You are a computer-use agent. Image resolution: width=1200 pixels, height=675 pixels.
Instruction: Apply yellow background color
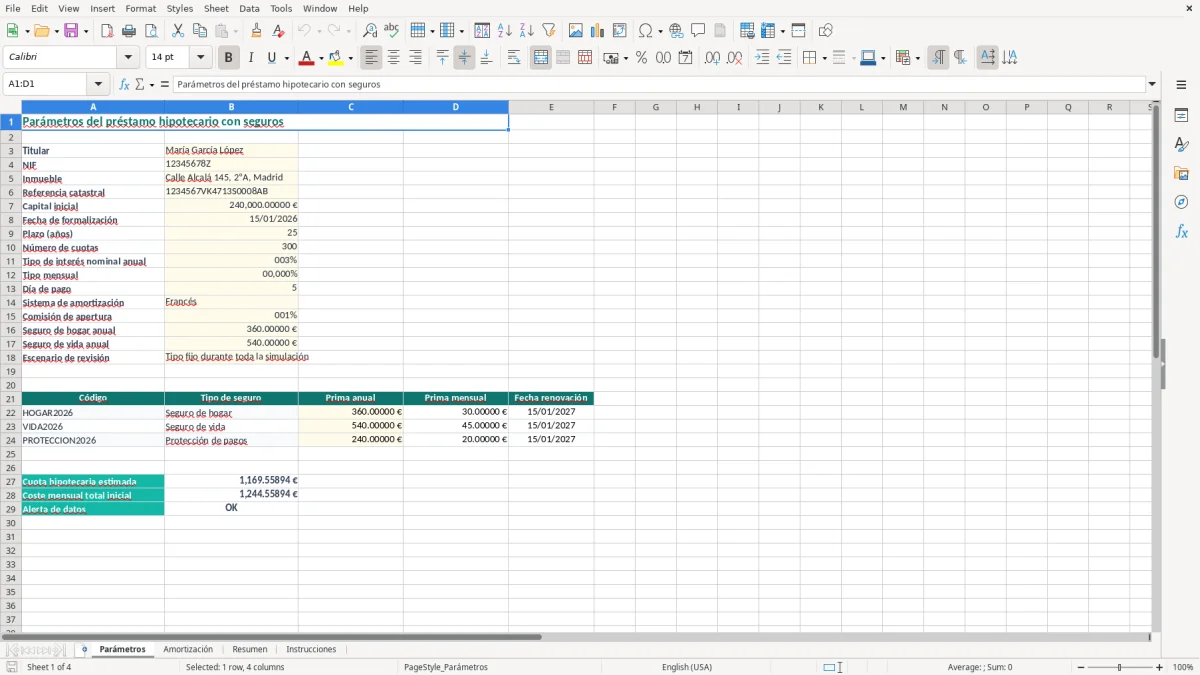point(336,58)
